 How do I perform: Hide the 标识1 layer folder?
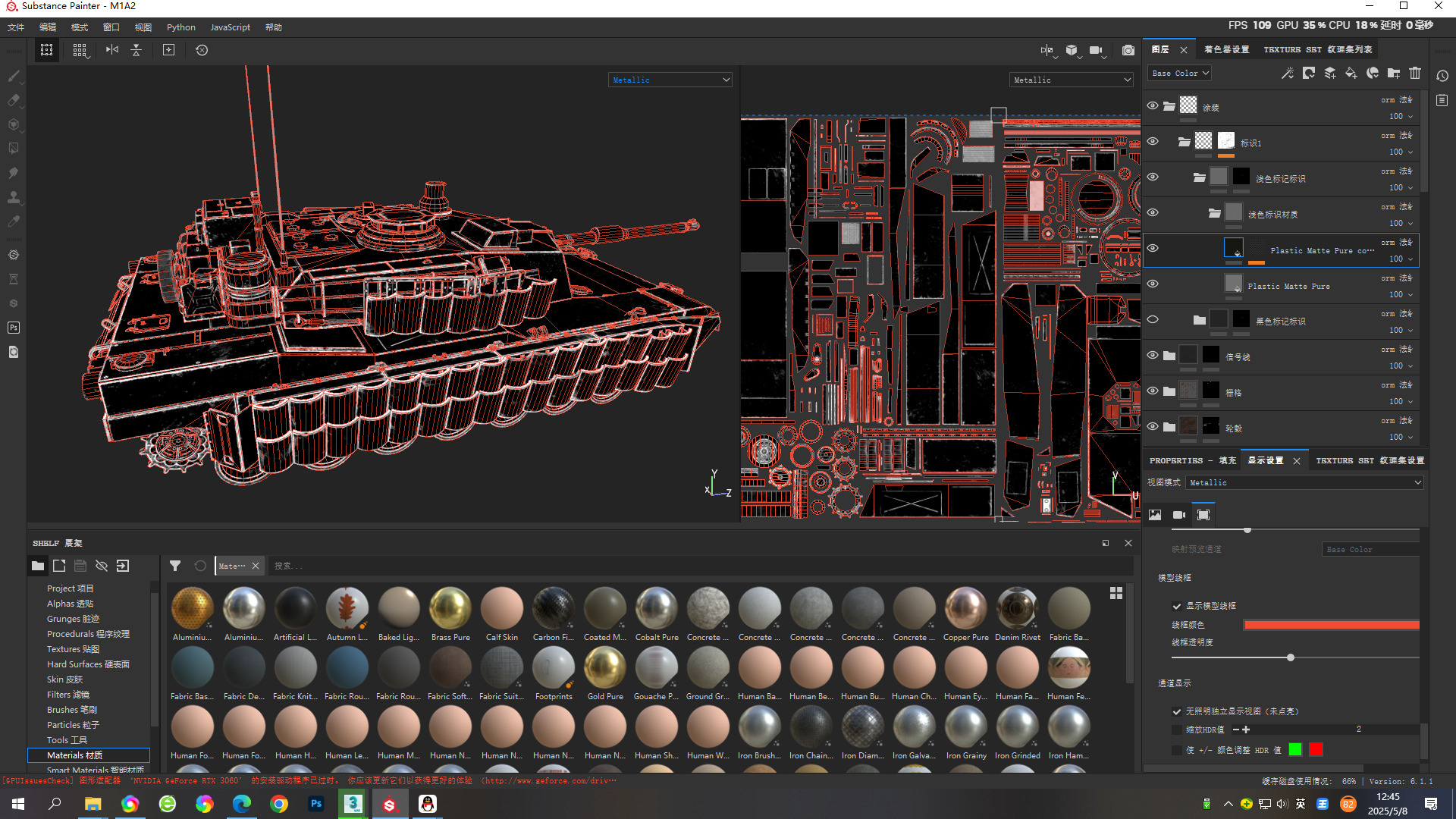click(1153, 142)
